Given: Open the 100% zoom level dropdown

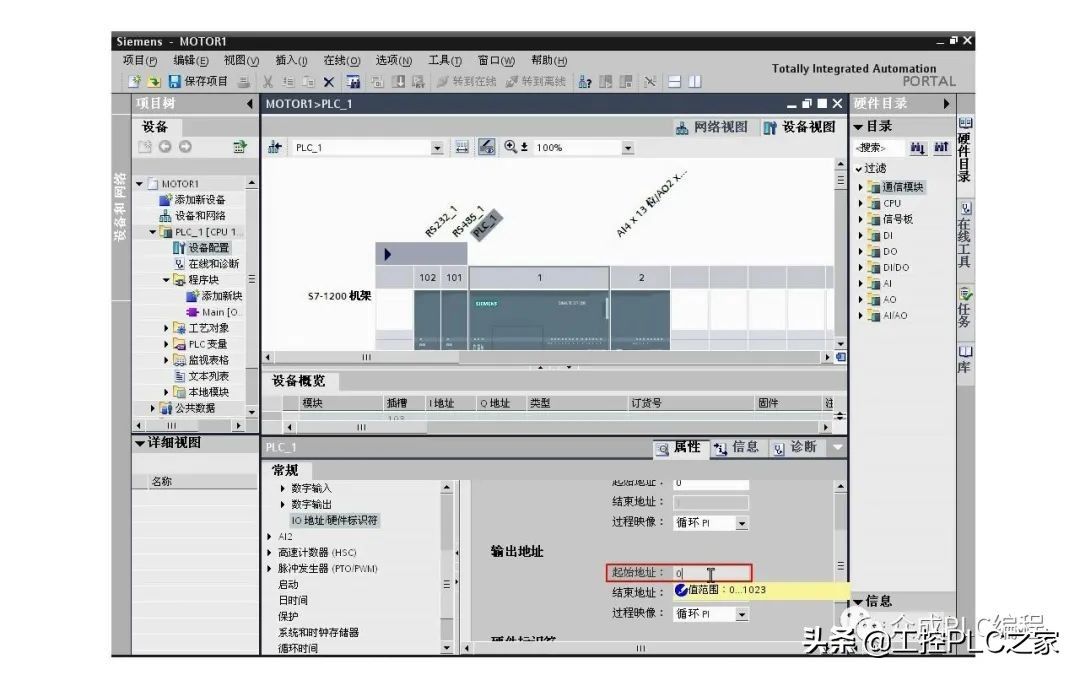Looking at the screenshot, I should point(627,148).
